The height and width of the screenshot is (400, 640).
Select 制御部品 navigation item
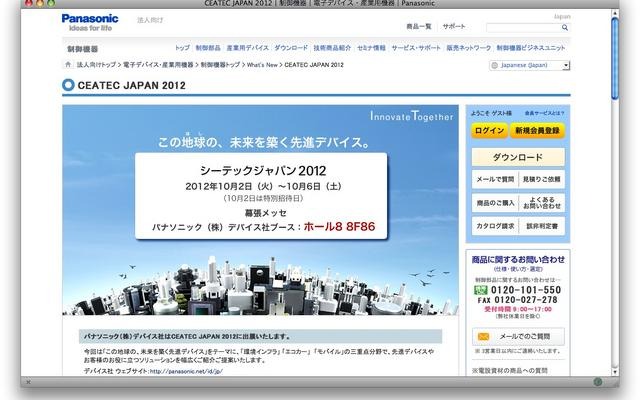click(x=208, y=48)
